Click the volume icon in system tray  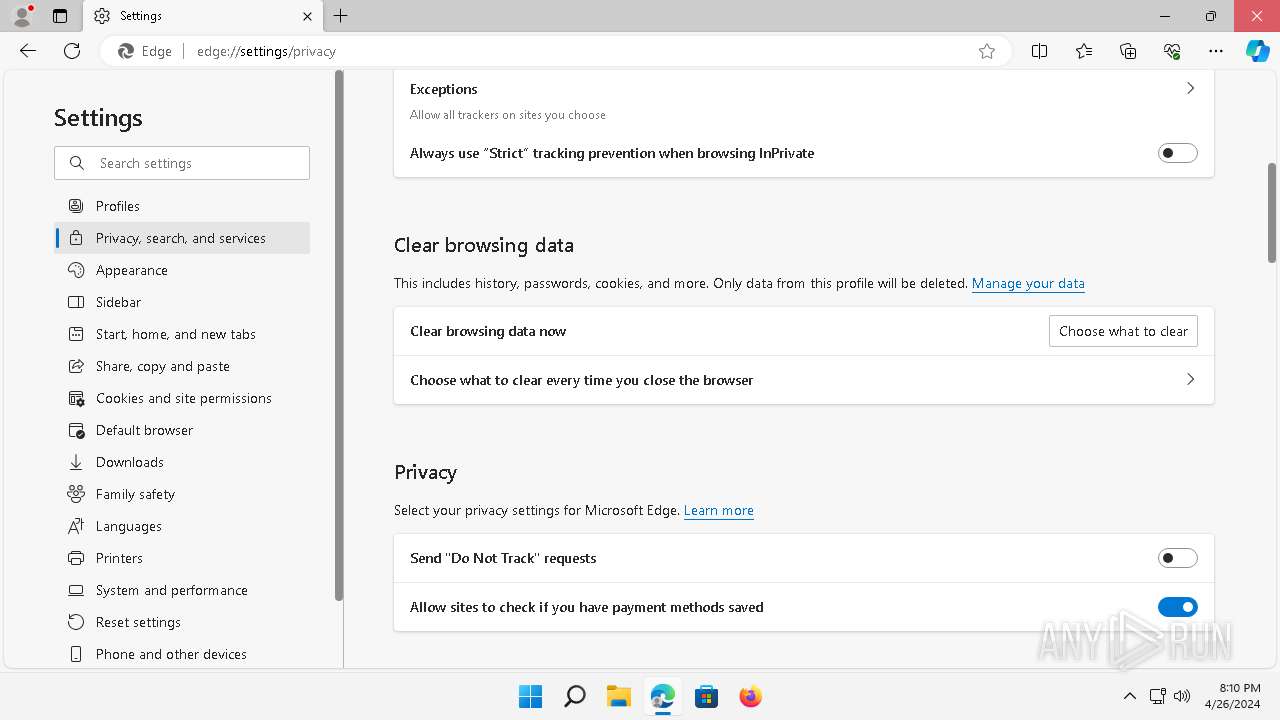(1182, 696)
